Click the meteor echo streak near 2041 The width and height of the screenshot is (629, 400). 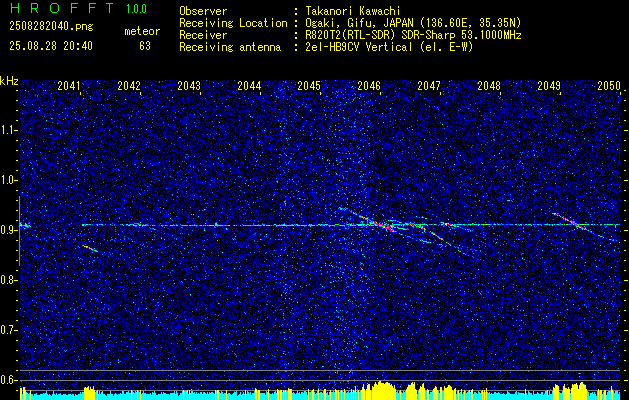tap(90, 249)
